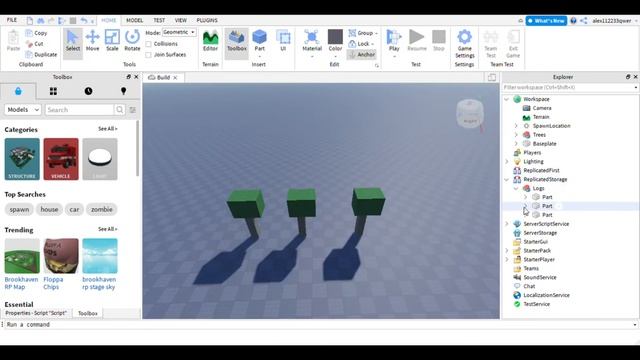Open Toolbox Creations lightbulb tab
This screenshot has width=640, height=360.
click(123, 91)
